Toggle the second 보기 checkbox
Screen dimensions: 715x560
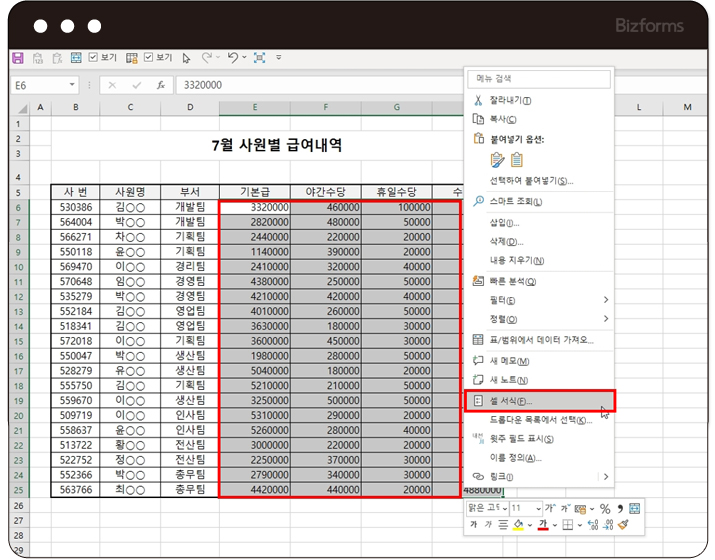pyautogui.click(x=148, y=58)
